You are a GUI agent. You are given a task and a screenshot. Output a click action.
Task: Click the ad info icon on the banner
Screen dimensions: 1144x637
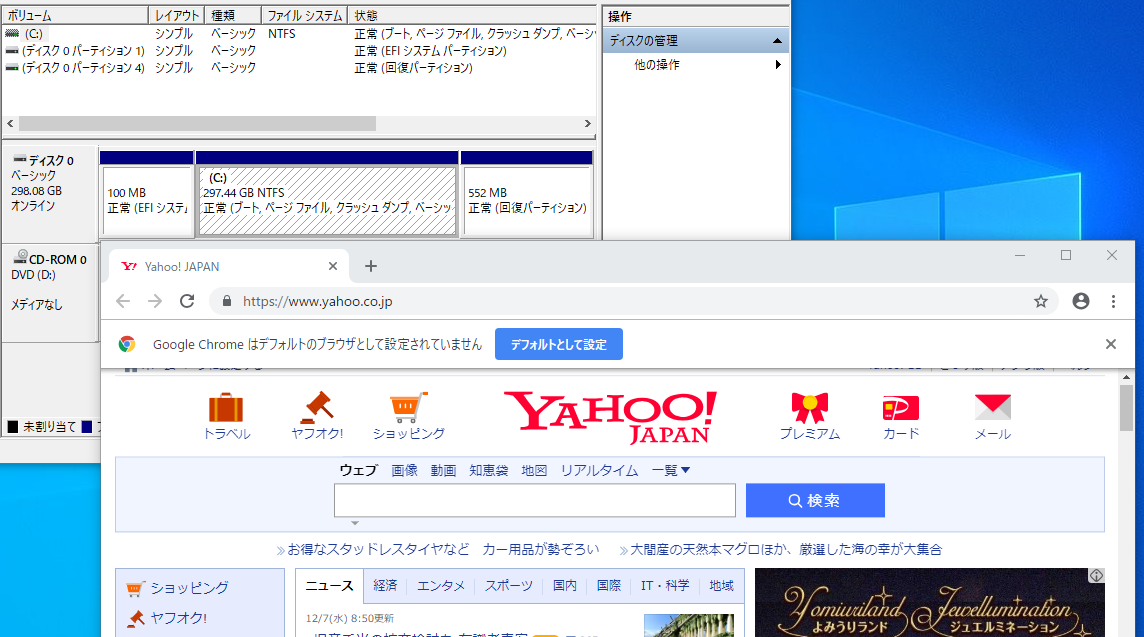[1096, 576]
